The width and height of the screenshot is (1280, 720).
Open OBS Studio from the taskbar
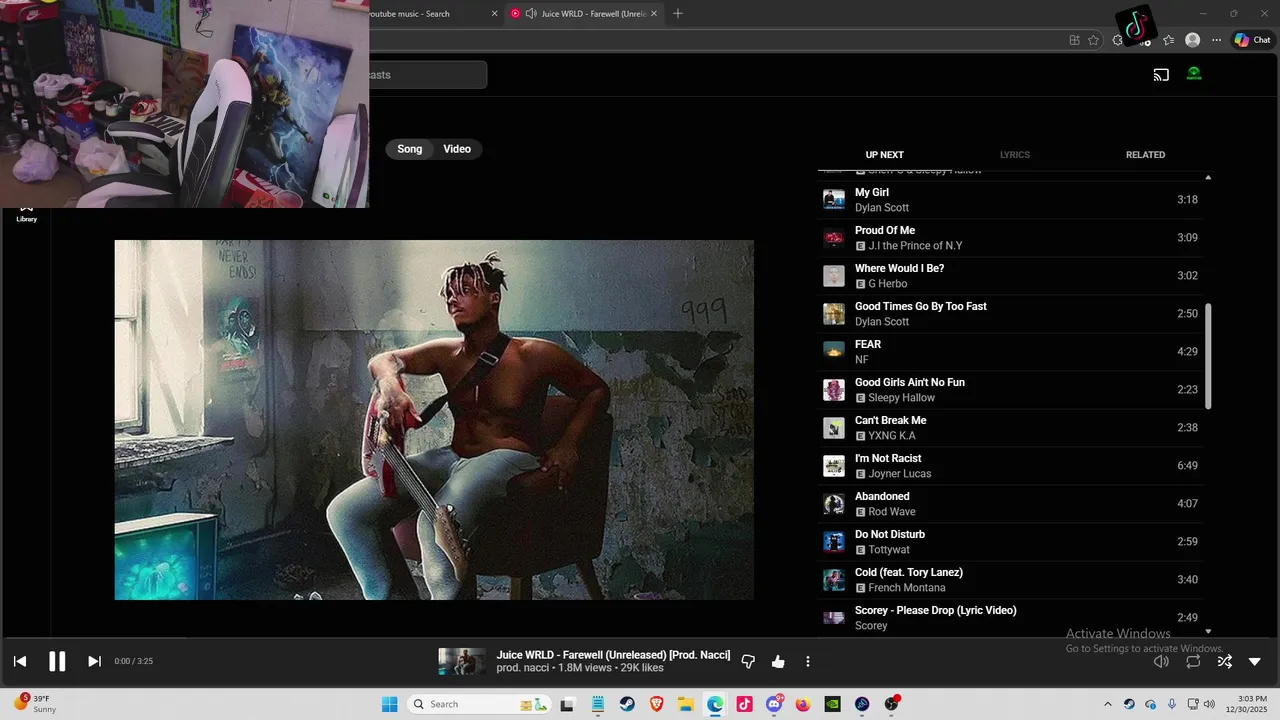click(891, 704)
